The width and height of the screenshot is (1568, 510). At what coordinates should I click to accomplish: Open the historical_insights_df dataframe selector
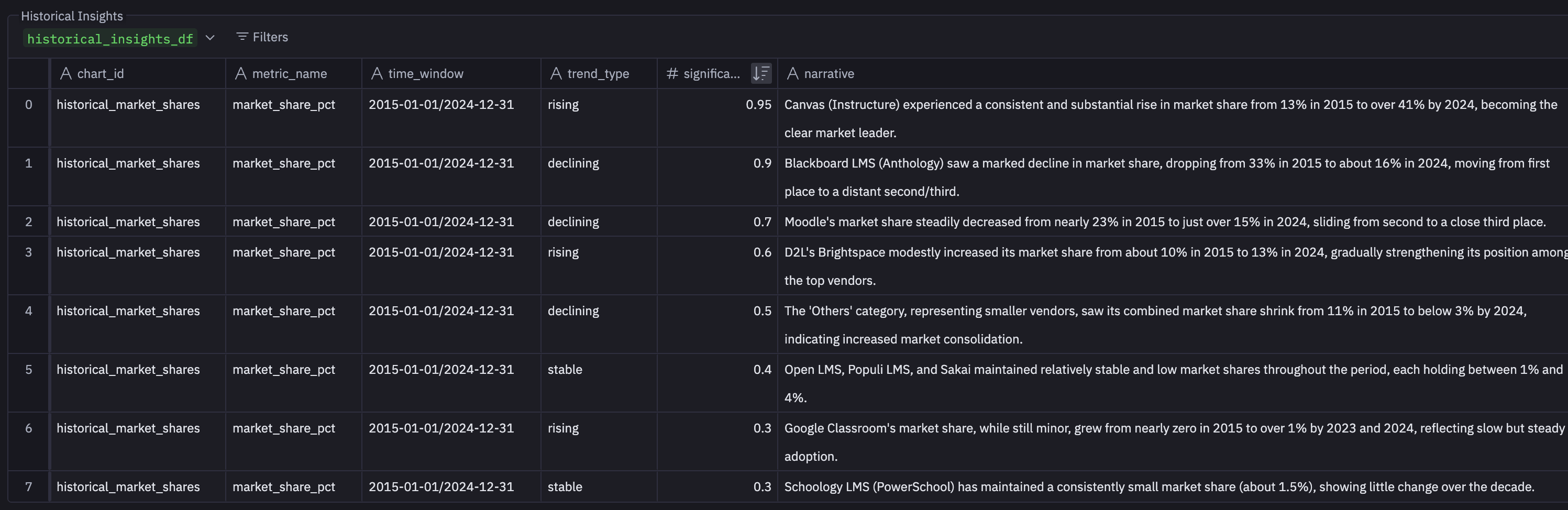point(110,39)
